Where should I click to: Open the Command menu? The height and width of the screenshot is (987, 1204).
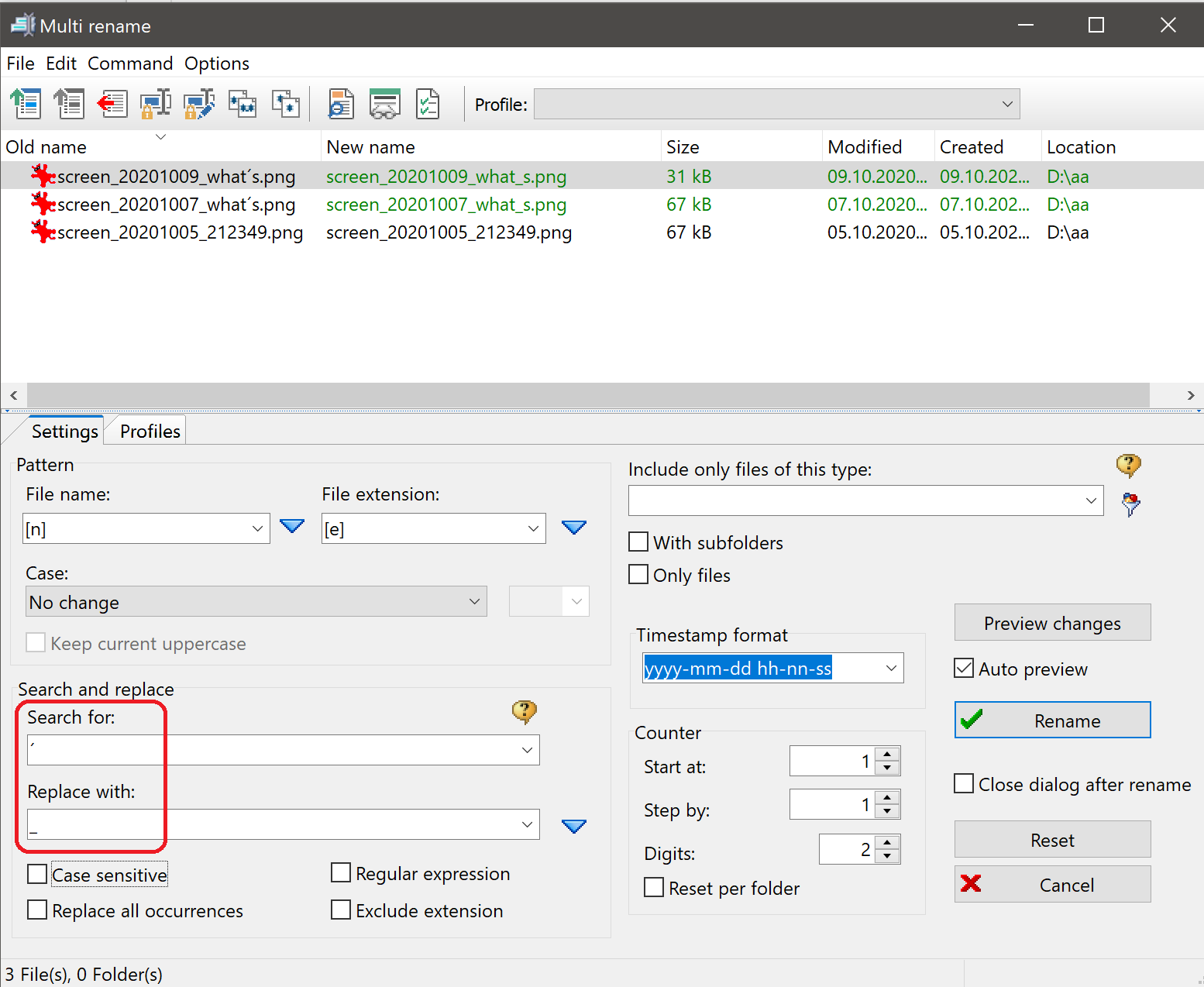[130, 64]
